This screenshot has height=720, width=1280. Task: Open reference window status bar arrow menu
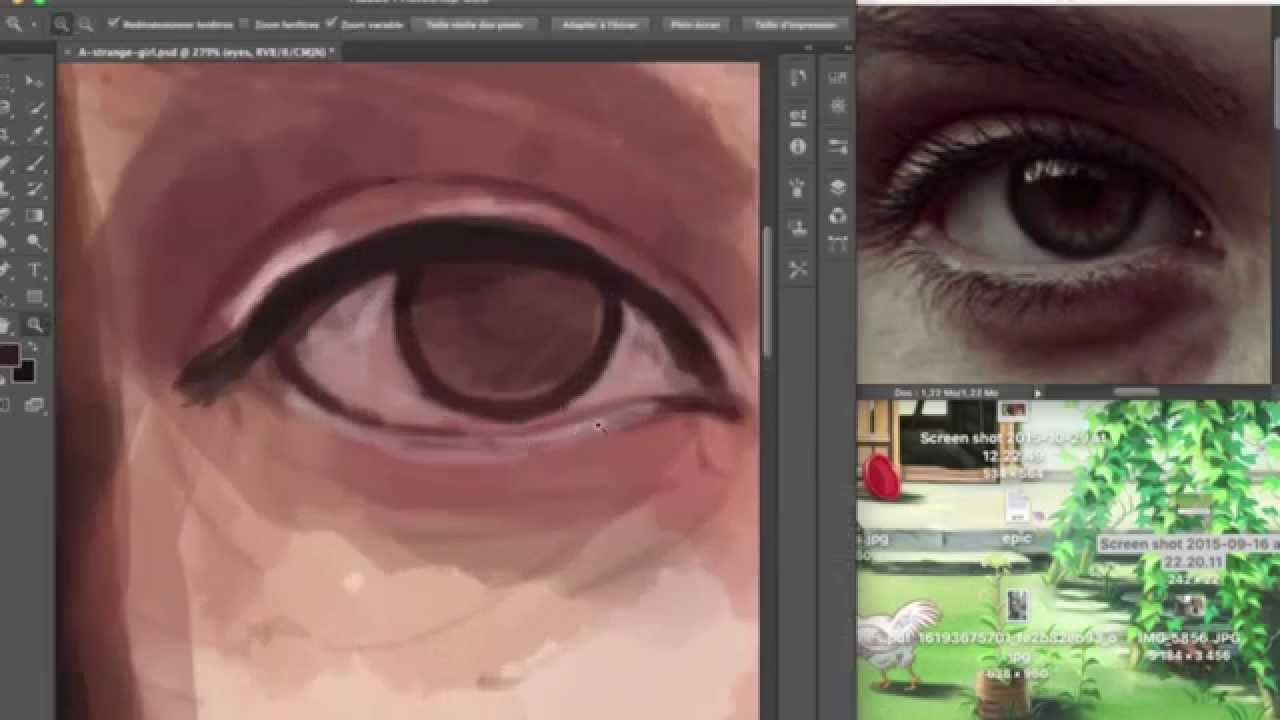tap(1037, 393)
